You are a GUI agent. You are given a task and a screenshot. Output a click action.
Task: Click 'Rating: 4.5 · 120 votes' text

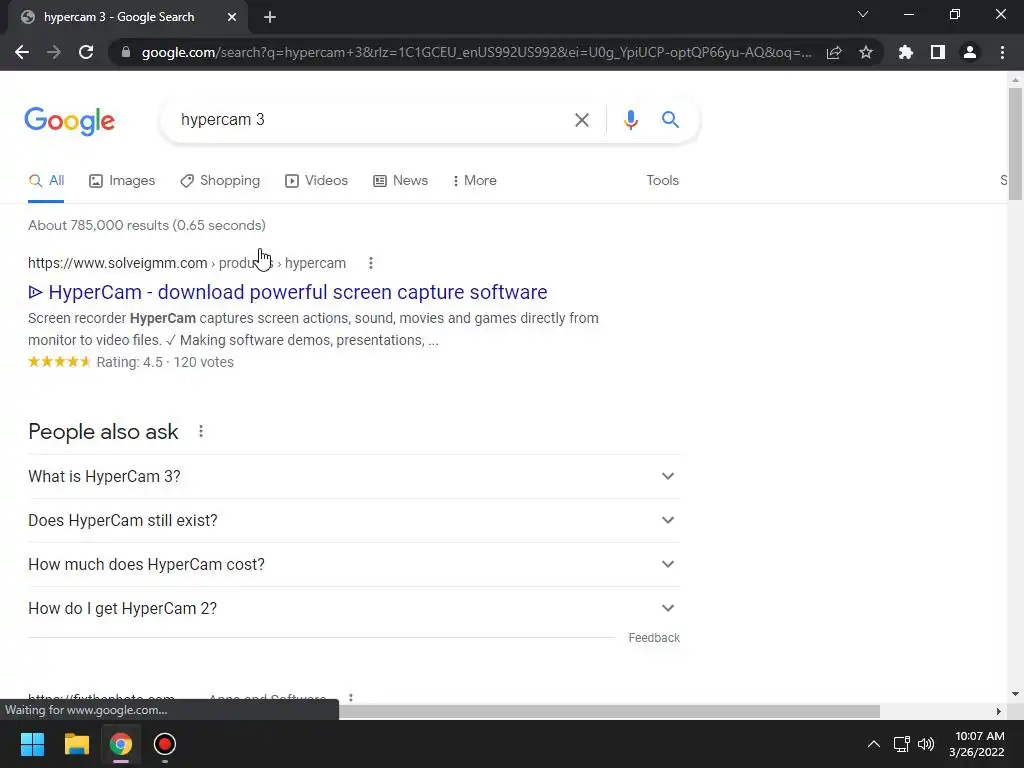(x=165, y=362)
